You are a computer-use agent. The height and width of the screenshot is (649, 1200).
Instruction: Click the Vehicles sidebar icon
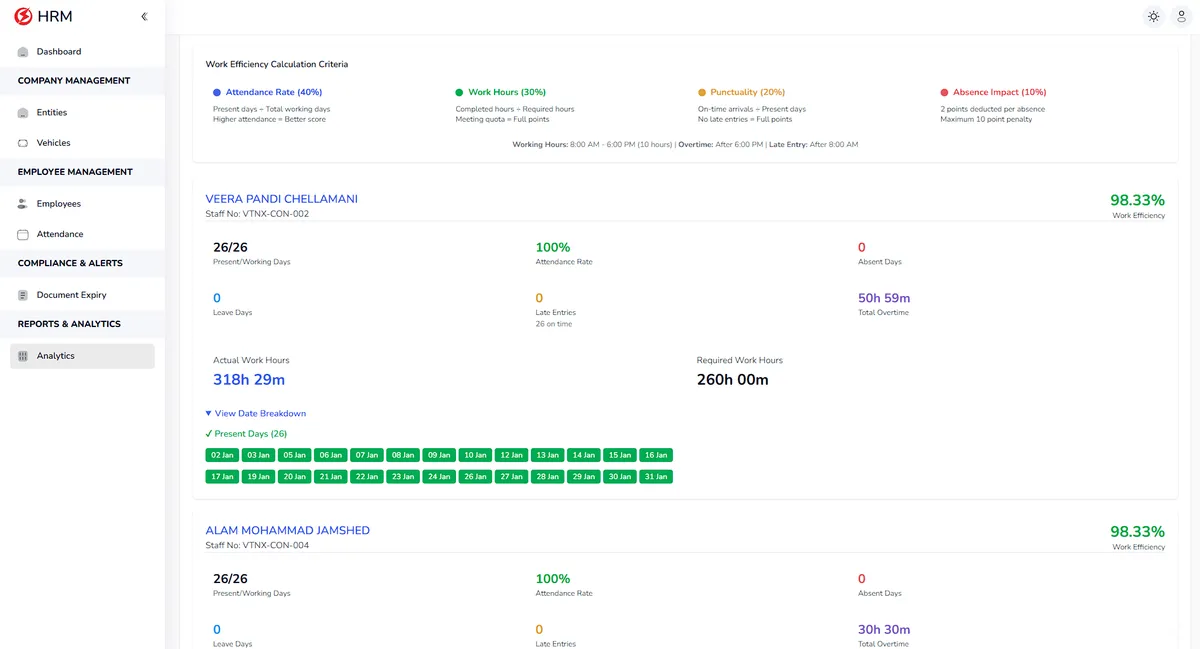pyautogui.click(x=23, y=143)
